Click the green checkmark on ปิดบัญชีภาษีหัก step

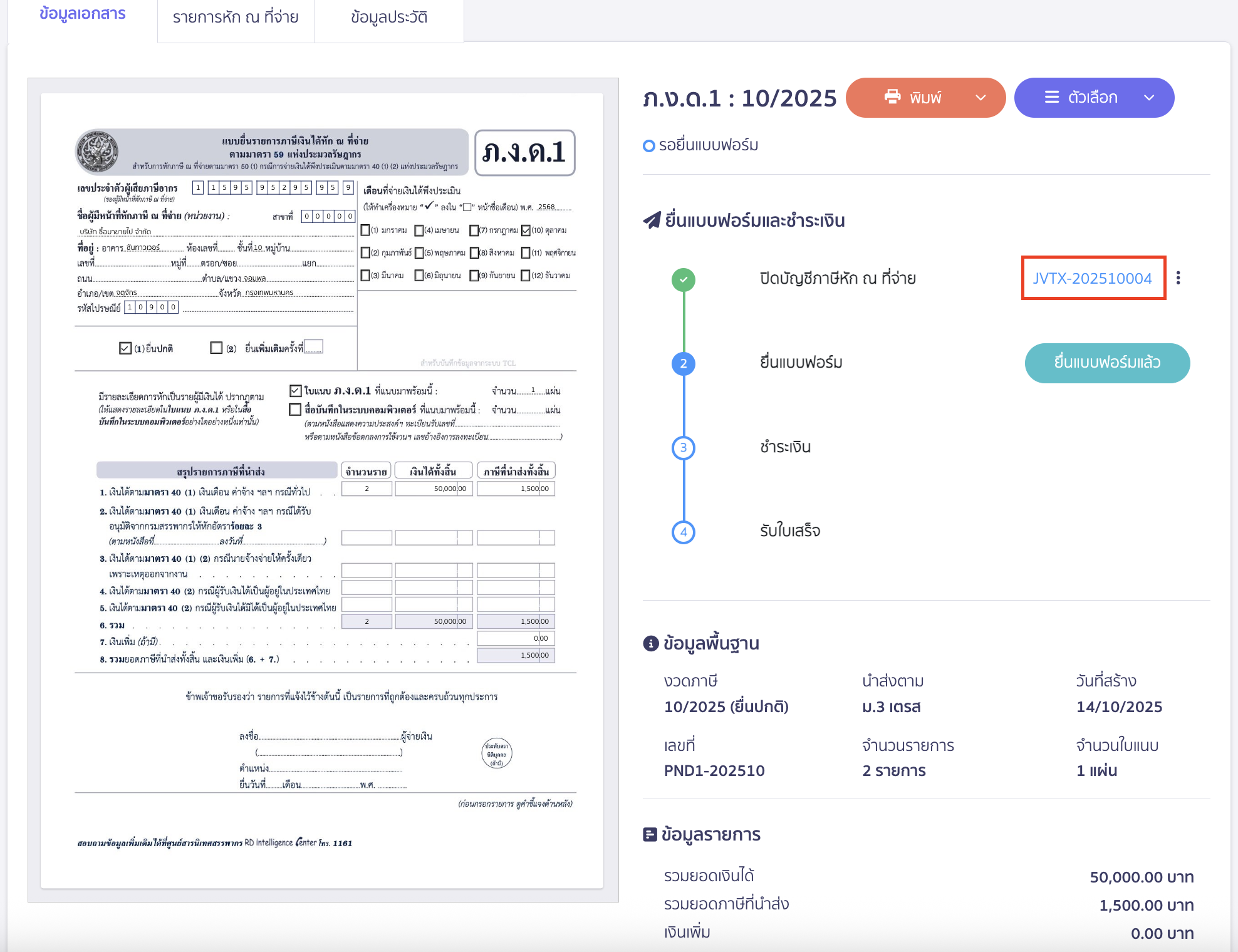coord(683,280)
